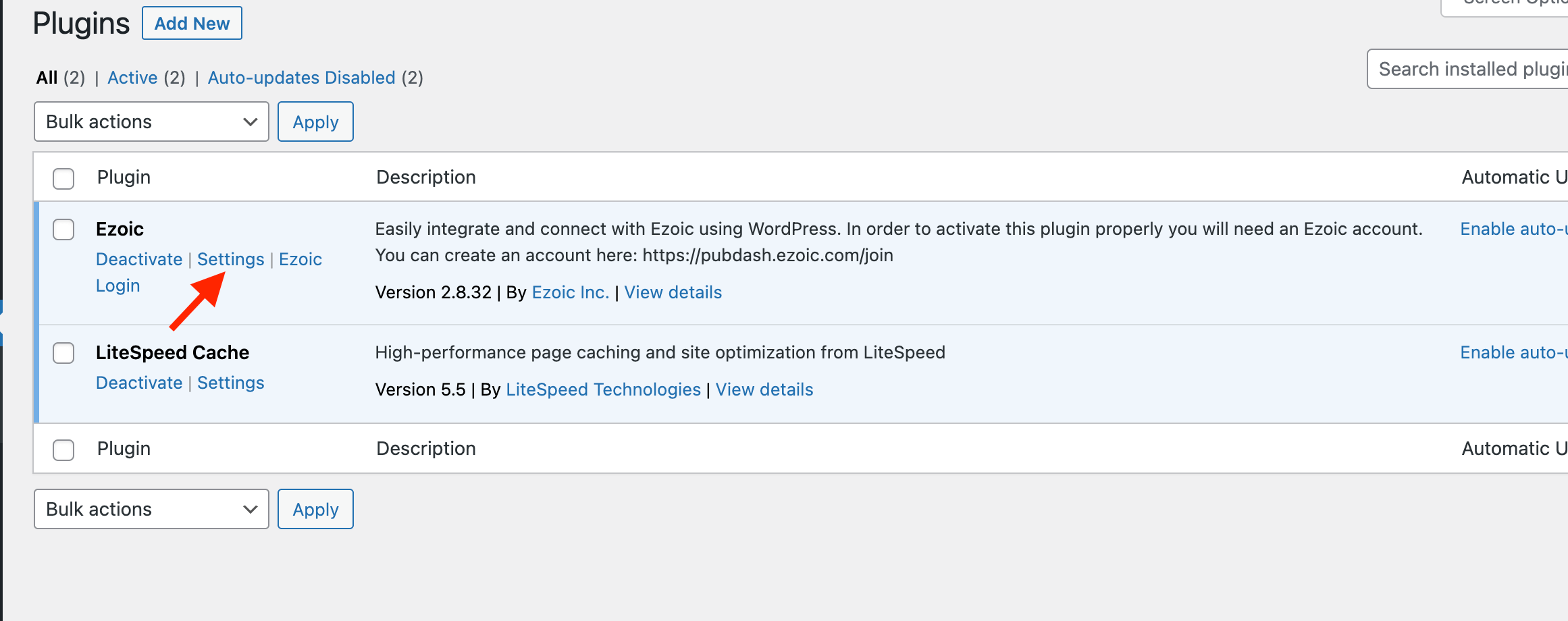The height and width of the screenshot is (621, 1568).
Task: Open Ezoic plugin Settings
Action: (230, 259)
